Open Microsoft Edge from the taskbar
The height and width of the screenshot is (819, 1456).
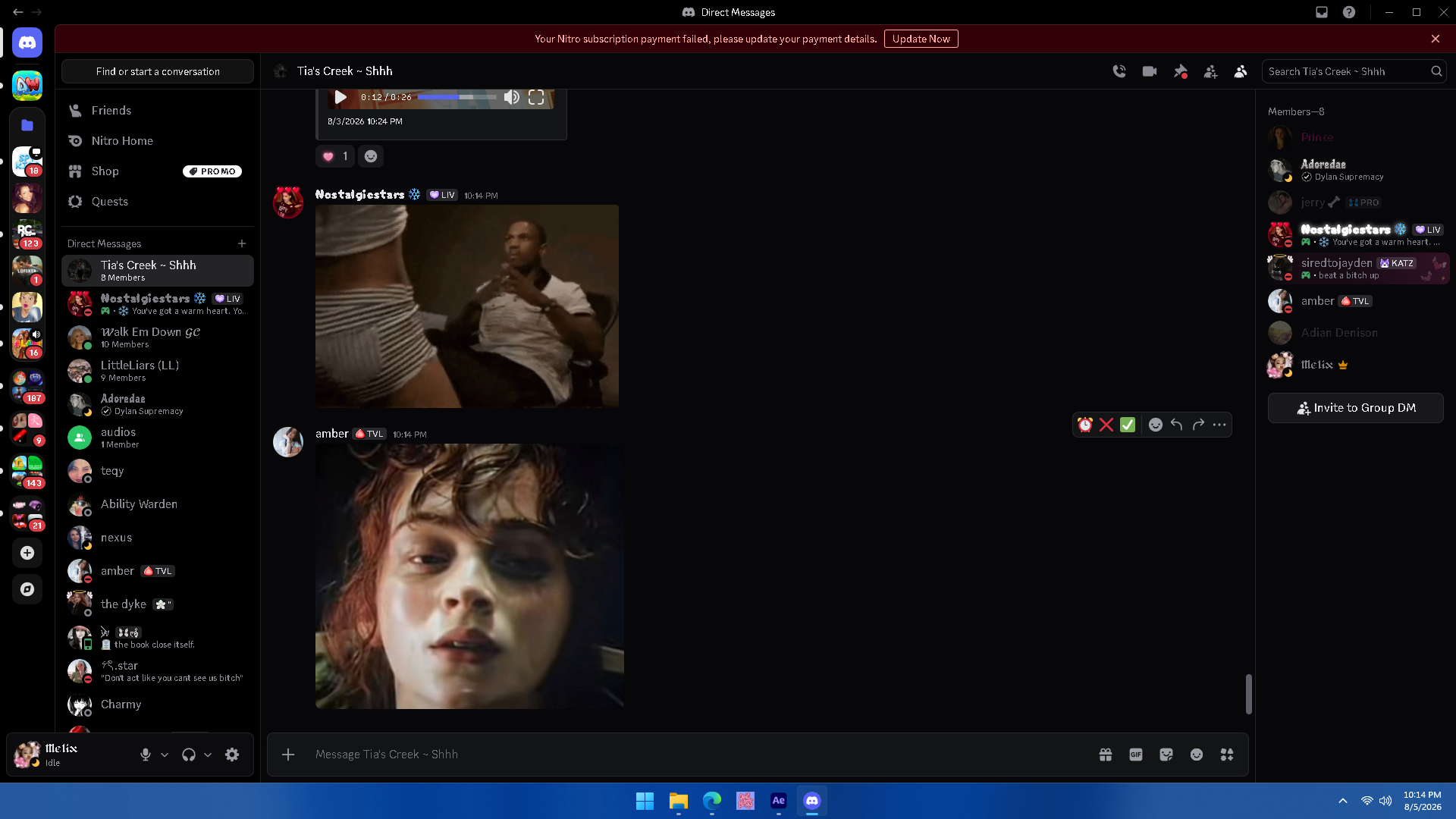coord(711,801)
